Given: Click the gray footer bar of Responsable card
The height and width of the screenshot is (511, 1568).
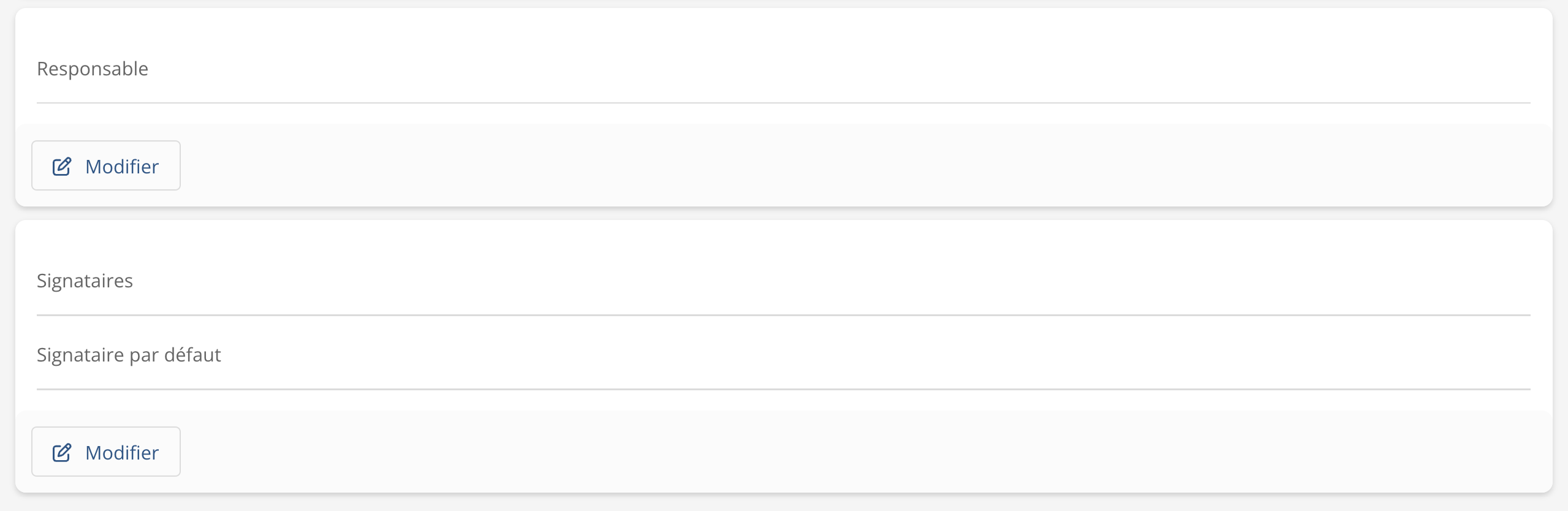Looking at the screenshot, I should point(858,165).
